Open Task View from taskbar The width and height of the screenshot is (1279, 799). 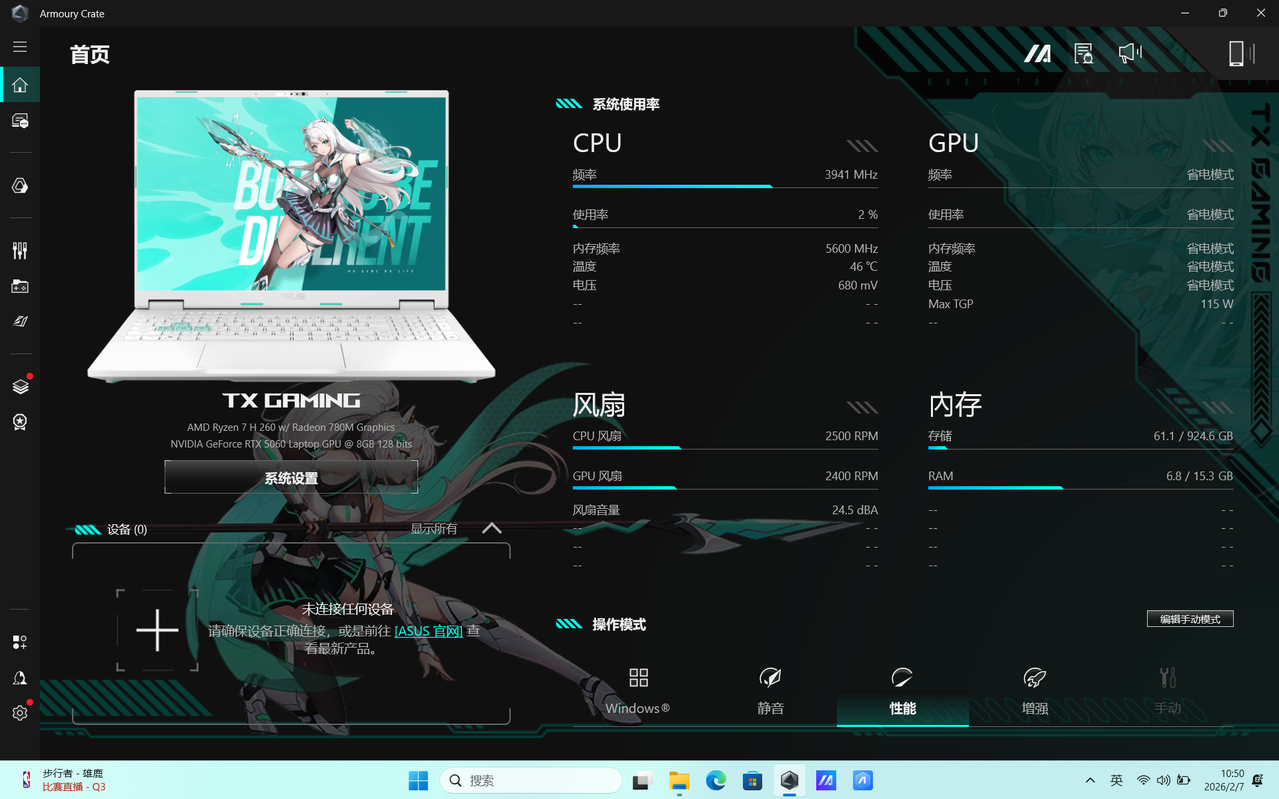click(642, 780)
